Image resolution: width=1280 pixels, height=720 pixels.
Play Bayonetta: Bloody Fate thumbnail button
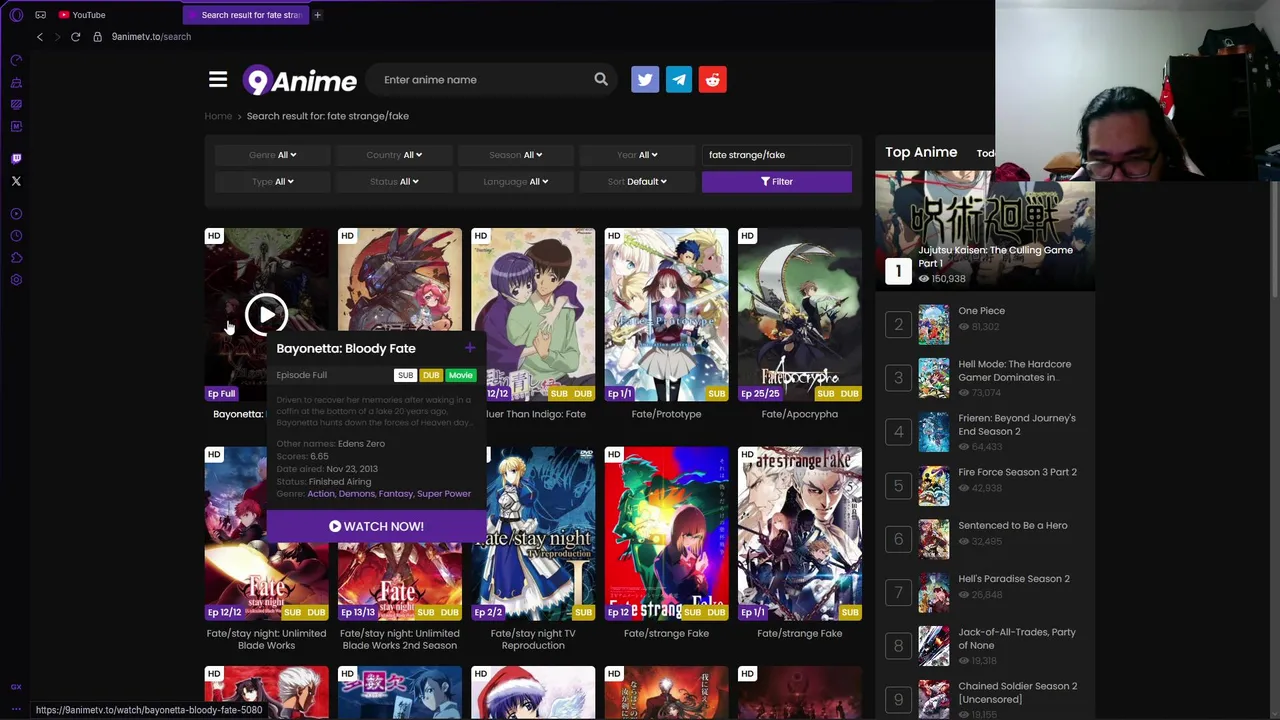pos(266,315)
